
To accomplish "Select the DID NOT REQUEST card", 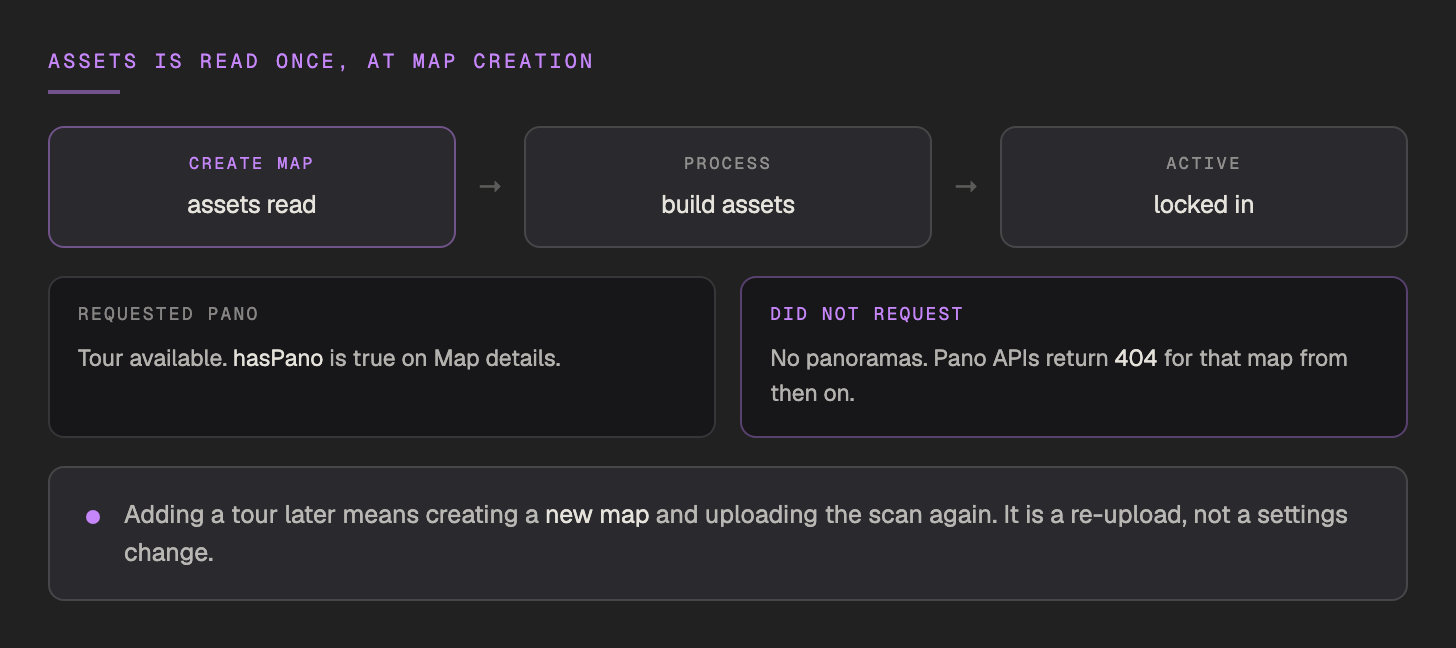I will 1074,357.
